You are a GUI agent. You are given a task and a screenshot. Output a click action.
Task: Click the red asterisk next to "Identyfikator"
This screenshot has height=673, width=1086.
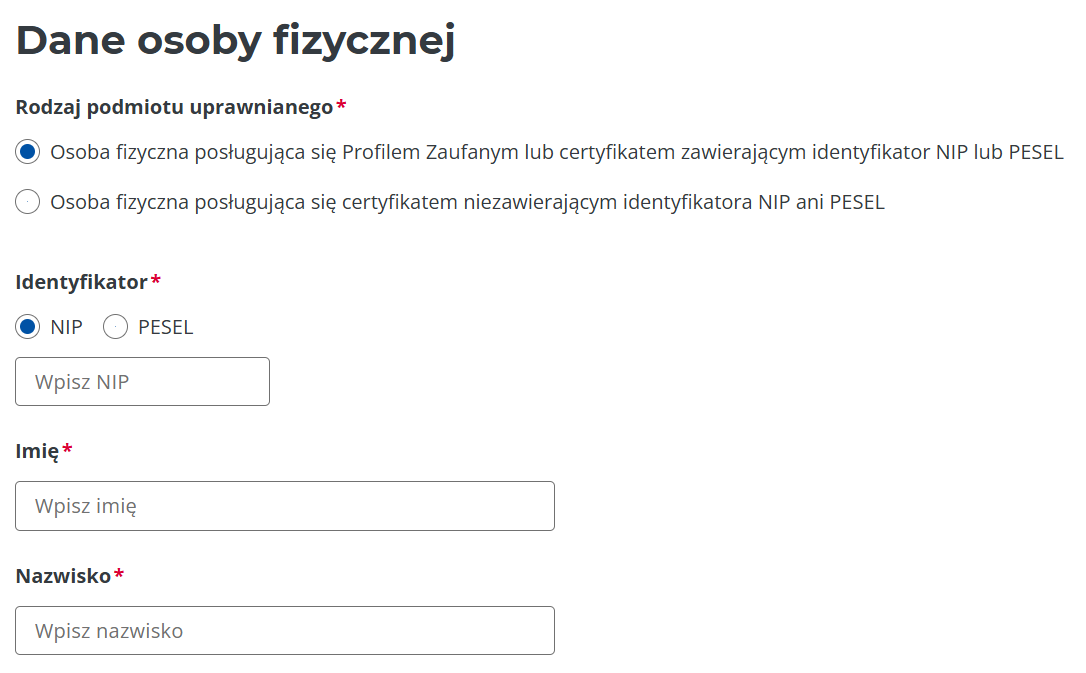pyautogui.click(x=155, y=281)
